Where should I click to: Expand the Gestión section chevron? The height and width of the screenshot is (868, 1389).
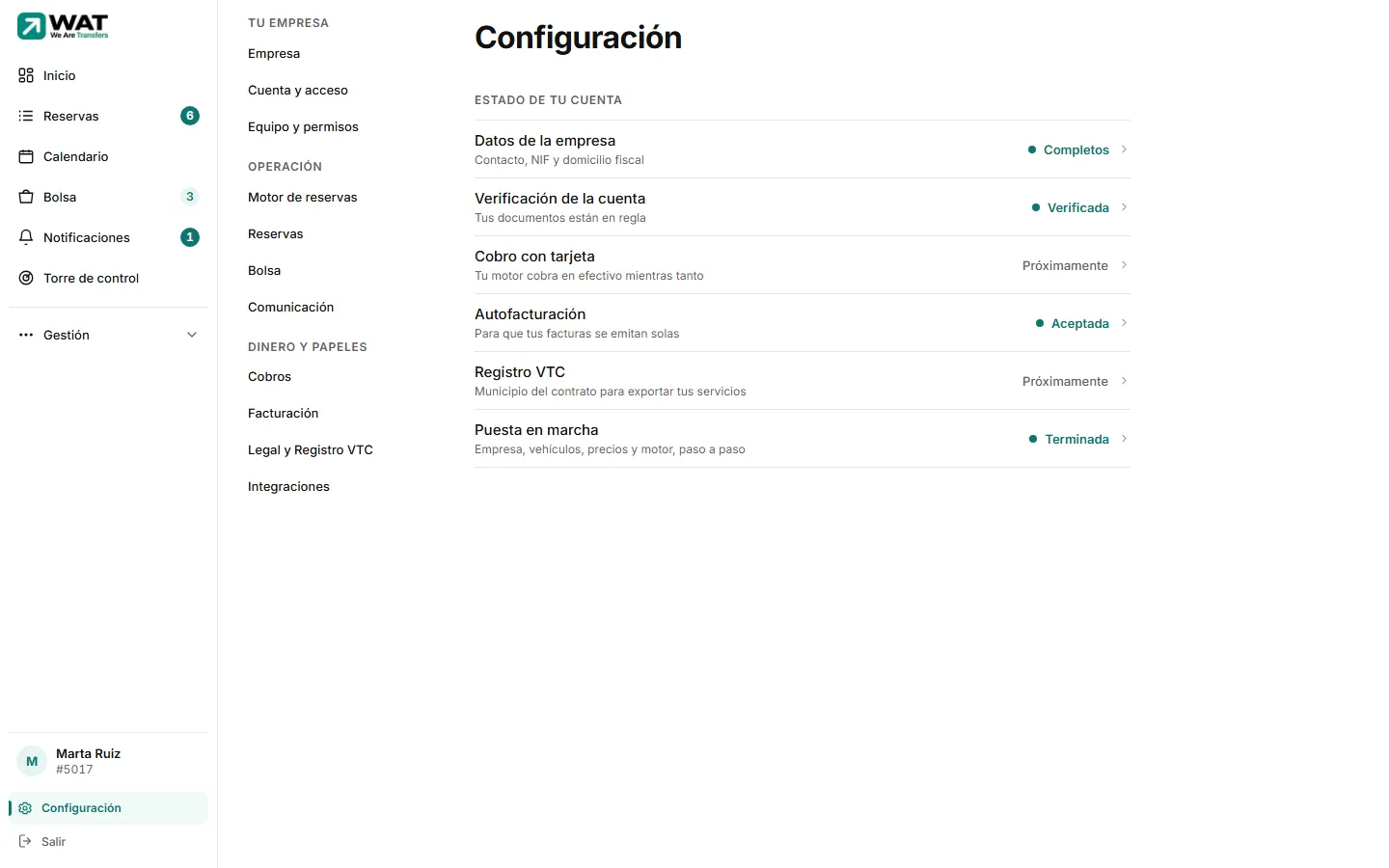tap(192, 335)
